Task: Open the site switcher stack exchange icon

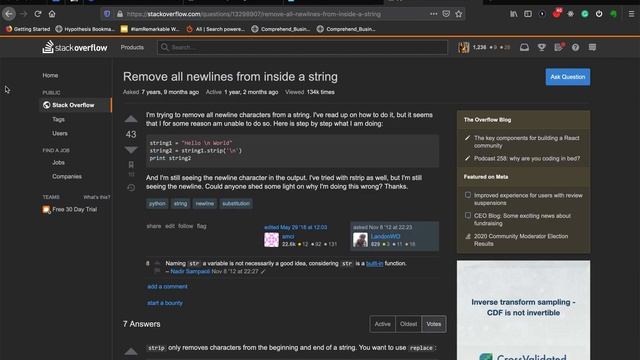Action: point(593,48)
